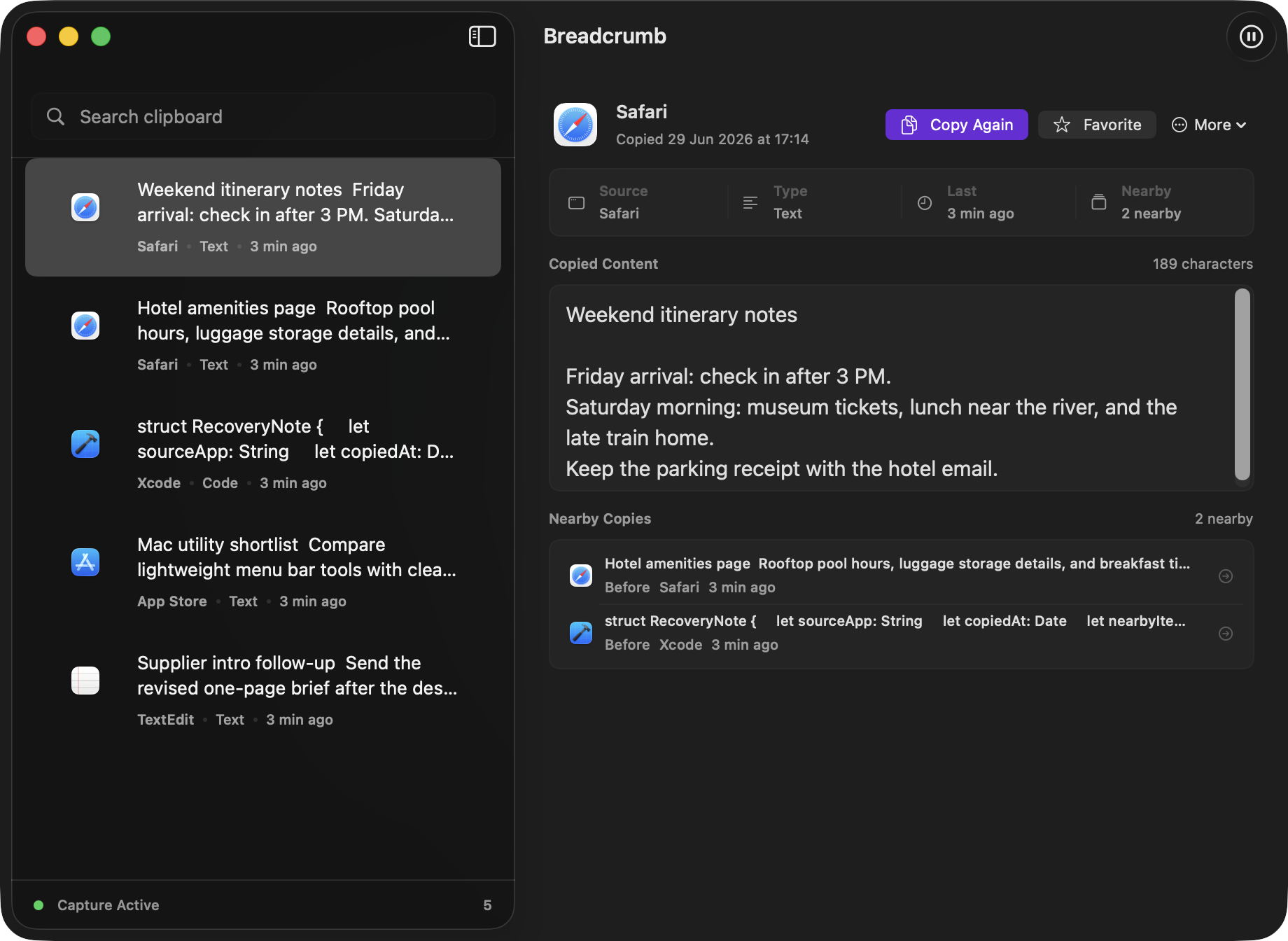This screenshot has width=1288, height=941.
Task: Click the Breadcrumb window title
Action: click(x=605, y=36)
